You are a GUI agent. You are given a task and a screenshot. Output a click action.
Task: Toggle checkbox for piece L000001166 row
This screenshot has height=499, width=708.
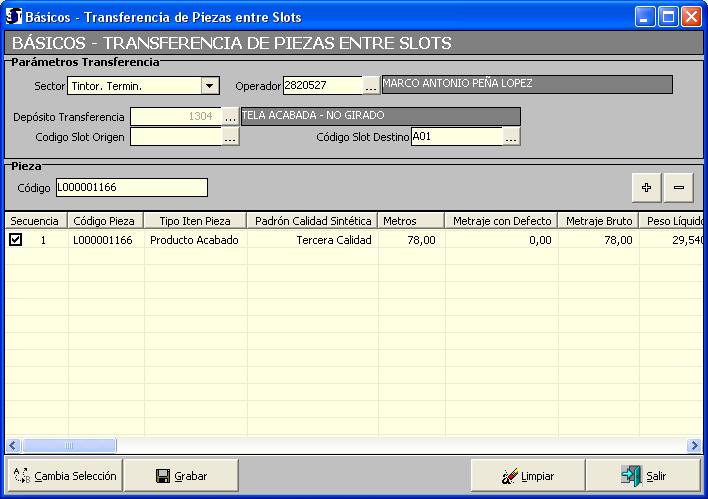15,240
